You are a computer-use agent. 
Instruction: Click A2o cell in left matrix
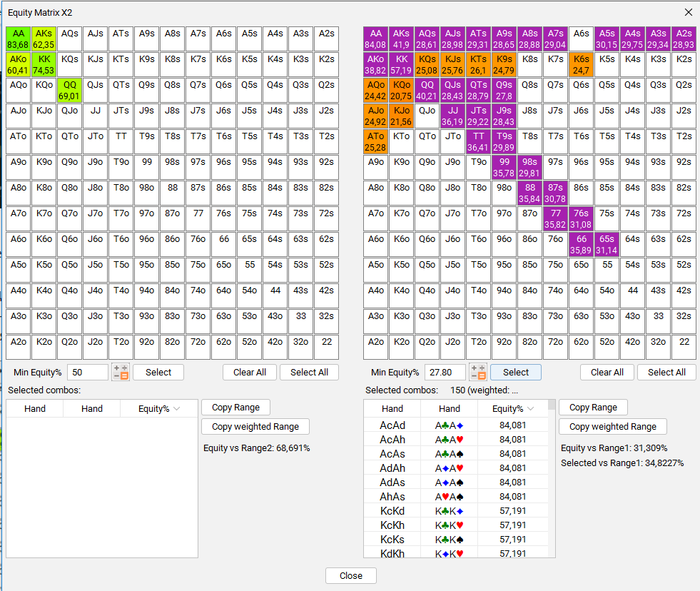pos(18,347)
